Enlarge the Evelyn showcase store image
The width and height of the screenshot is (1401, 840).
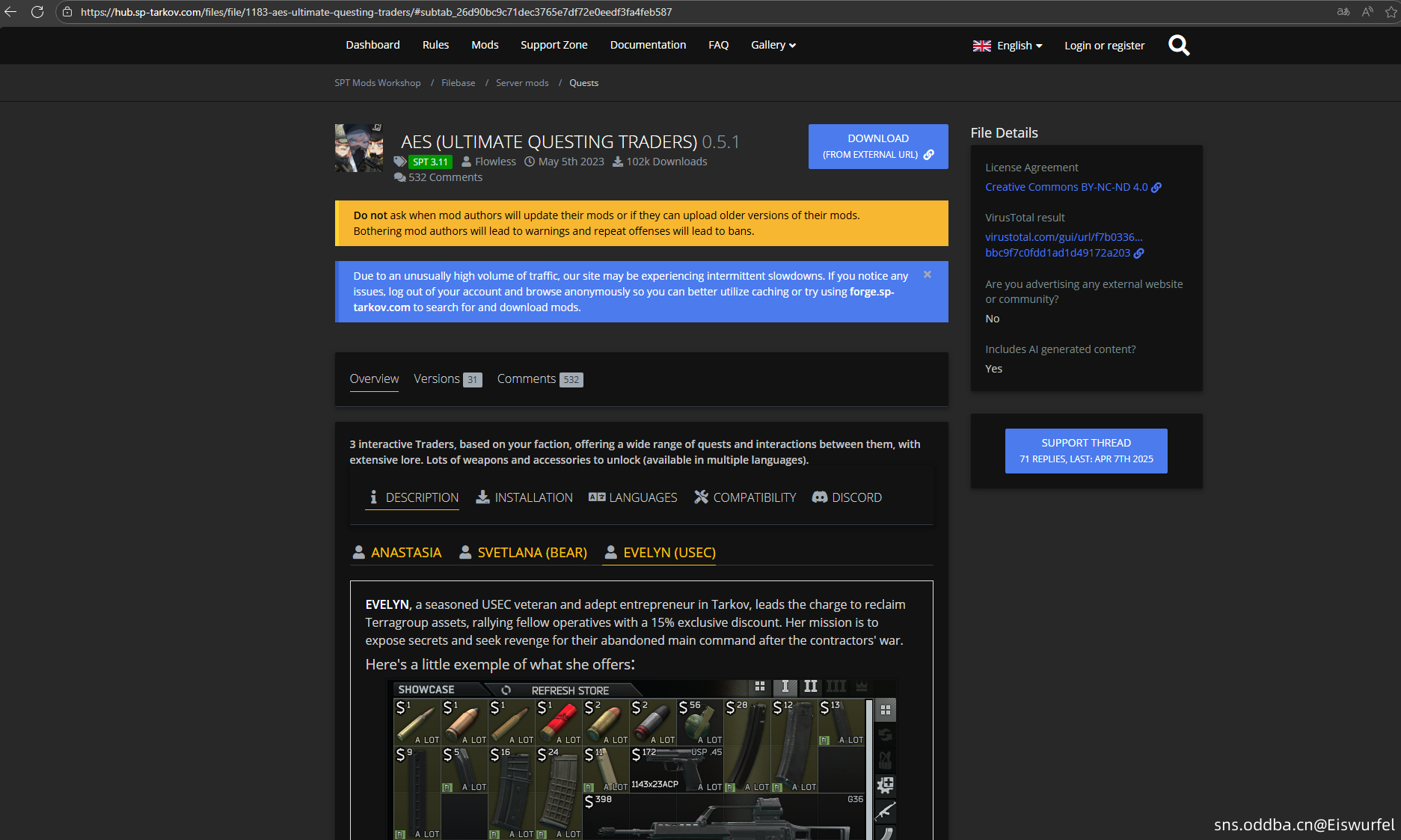[643, 758]
